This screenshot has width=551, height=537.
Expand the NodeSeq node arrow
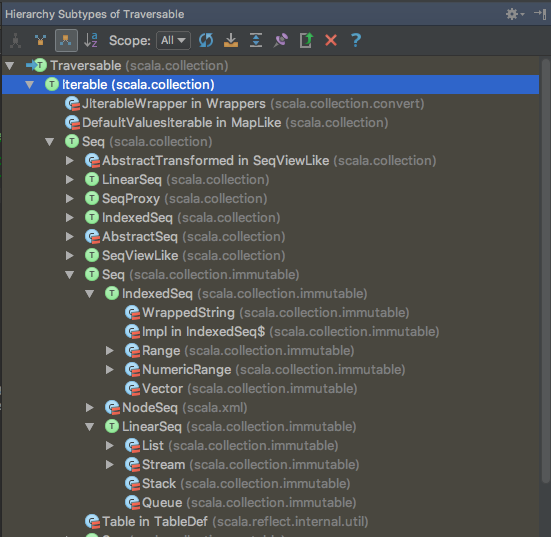point(90,408)
